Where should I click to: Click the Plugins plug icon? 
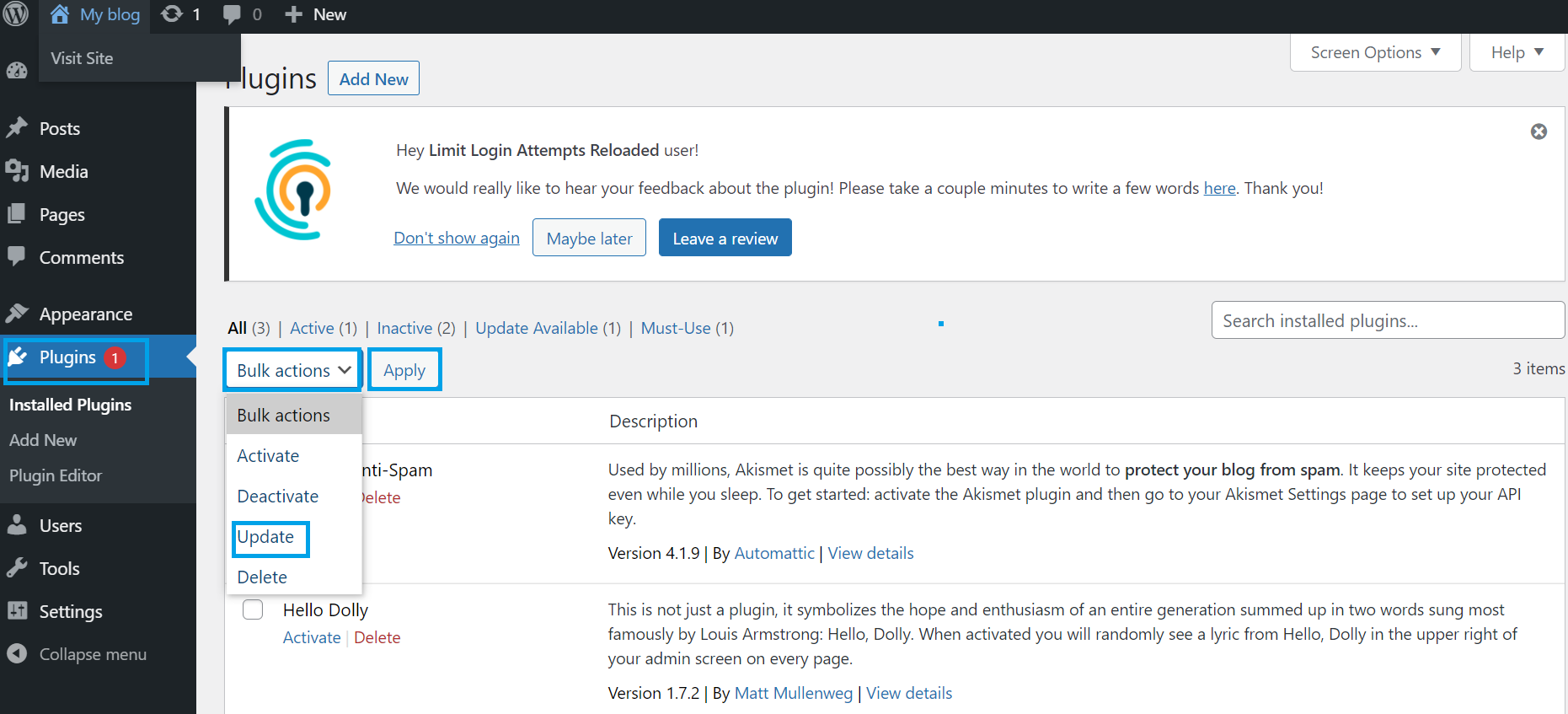coord(18,357)
